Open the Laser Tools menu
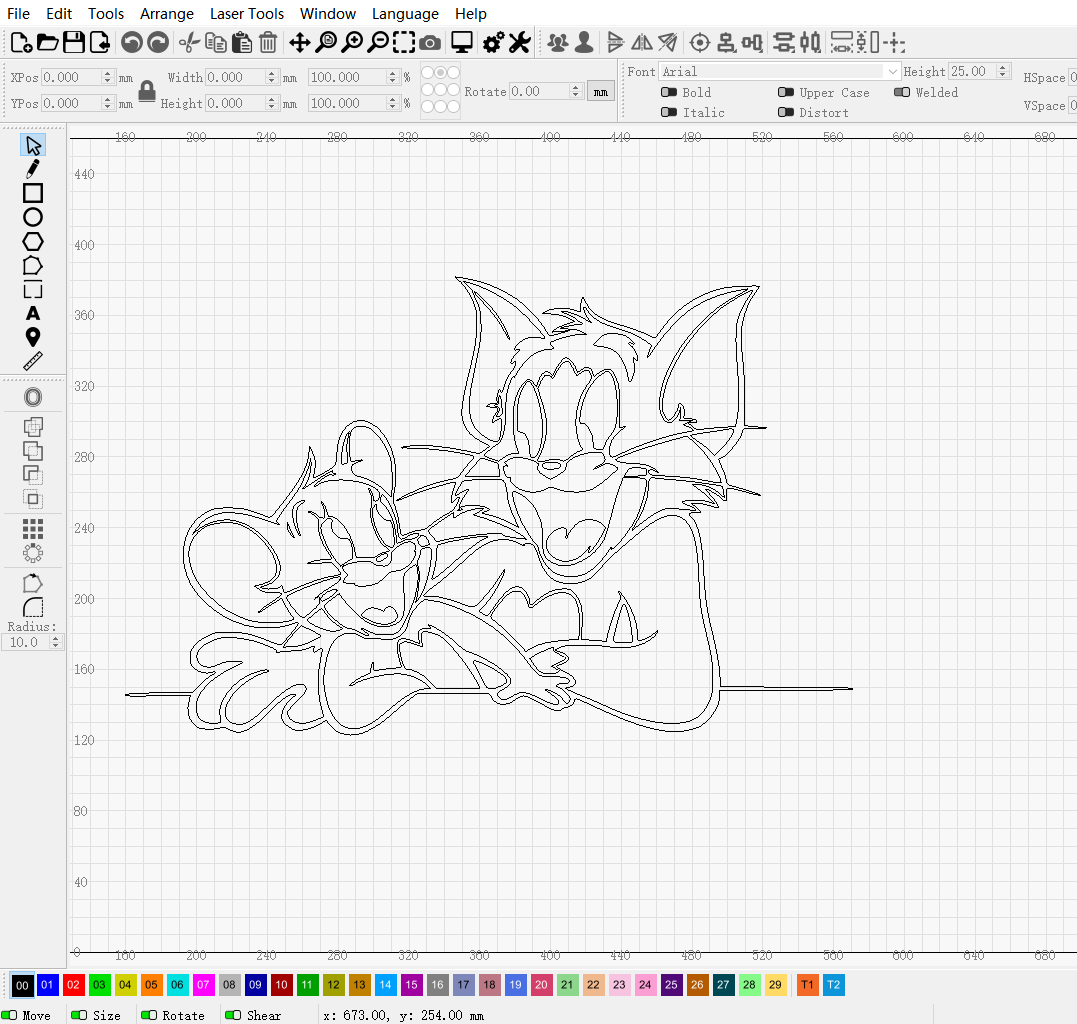 [246, 13]
